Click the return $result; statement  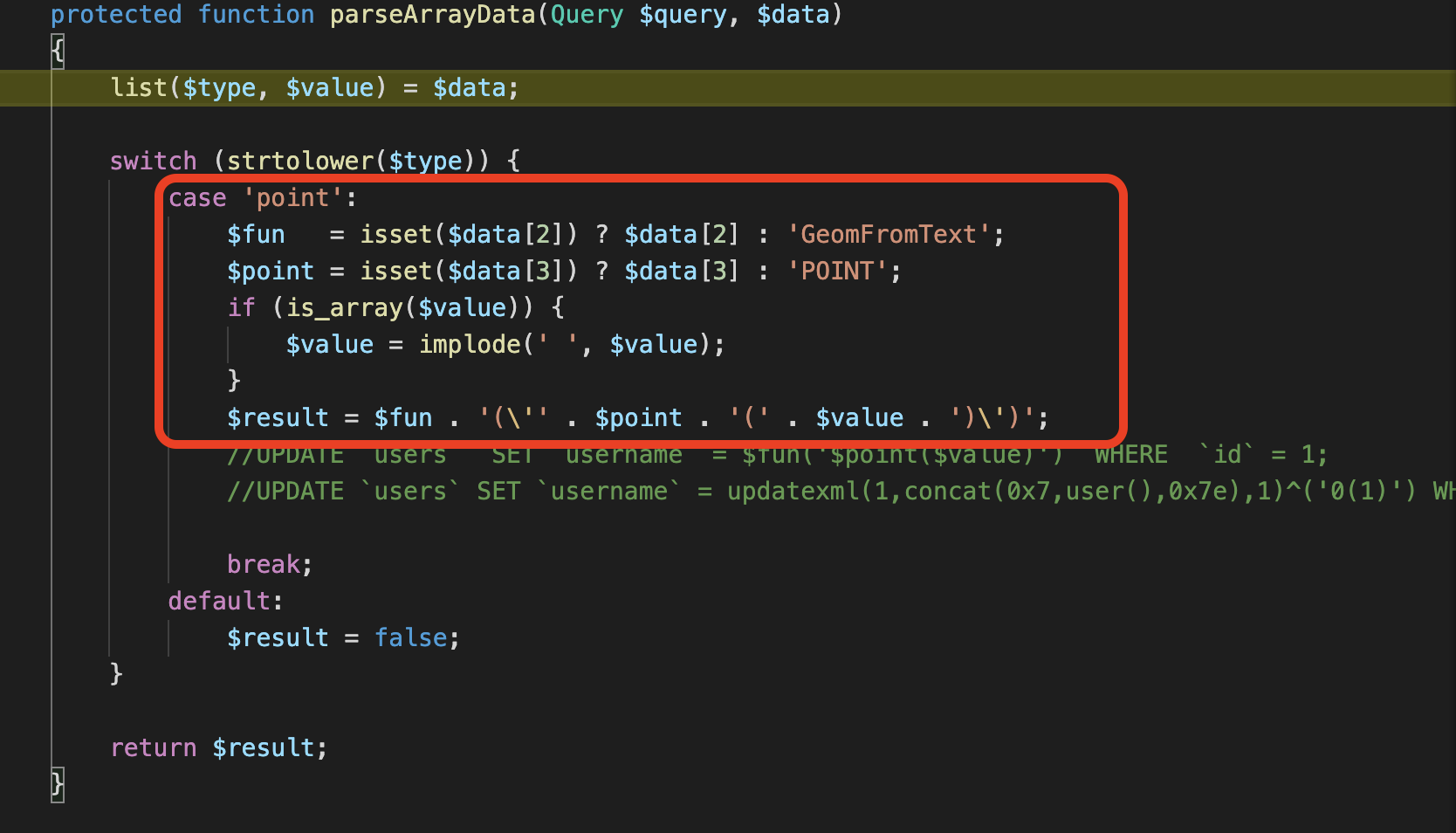(x=219, y=747)
